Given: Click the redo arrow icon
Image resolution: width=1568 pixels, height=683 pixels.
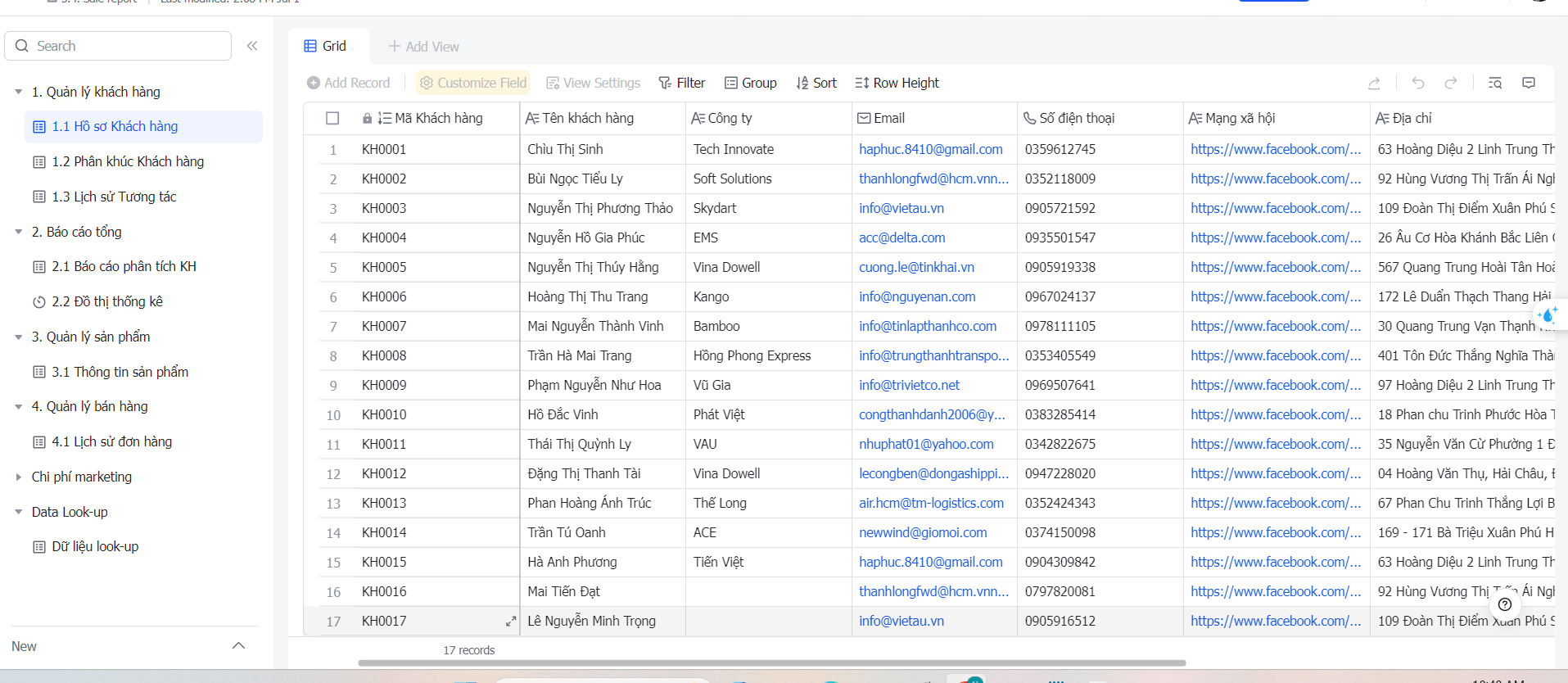Looking at the screenshot, I should 1451,83.
